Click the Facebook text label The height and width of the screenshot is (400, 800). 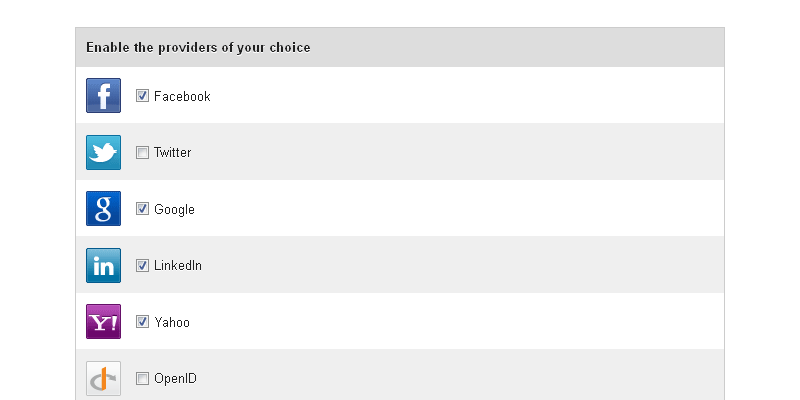click(182, 97)
